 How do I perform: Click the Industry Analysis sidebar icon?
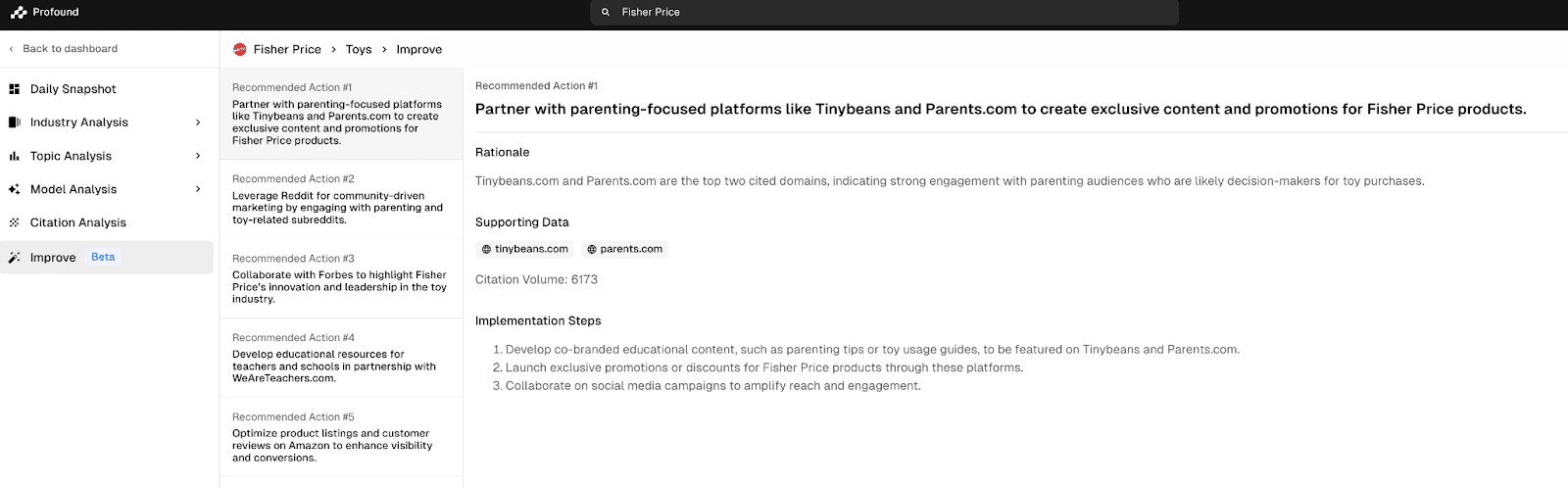[x=15, y=122]
